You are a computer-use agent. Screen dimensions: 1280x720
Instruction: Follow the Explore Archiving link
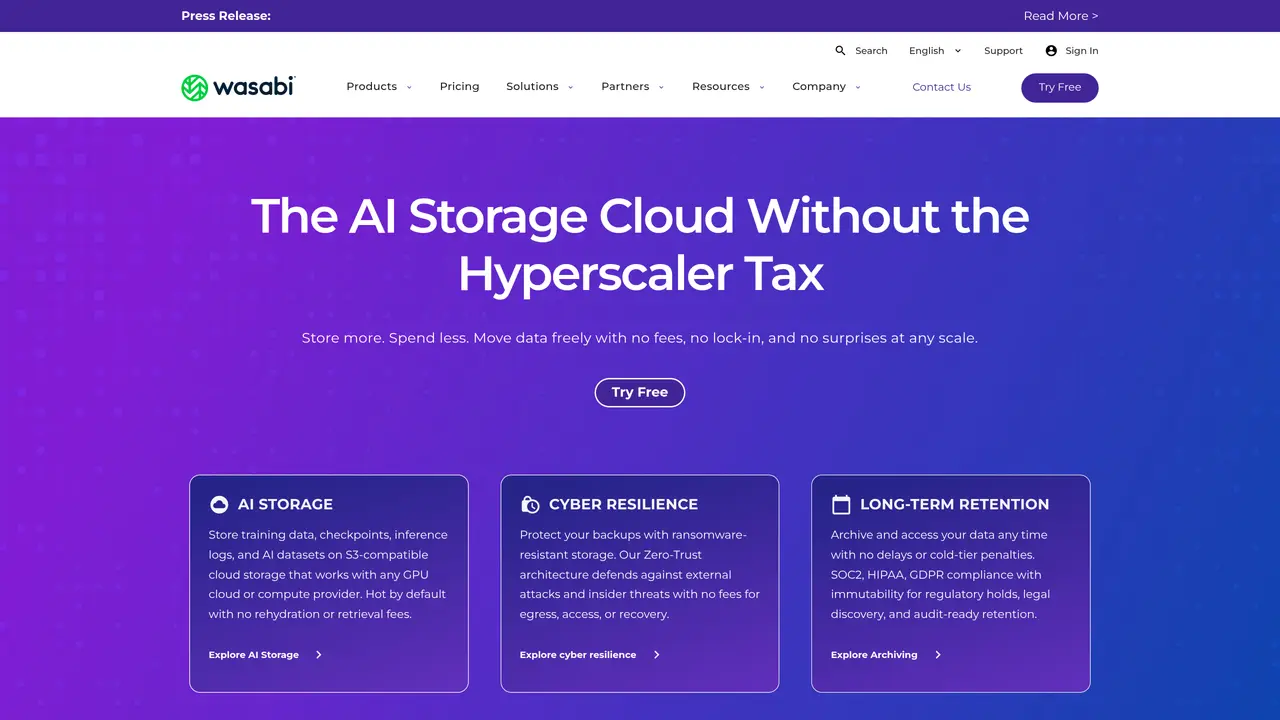coord(874,655)
